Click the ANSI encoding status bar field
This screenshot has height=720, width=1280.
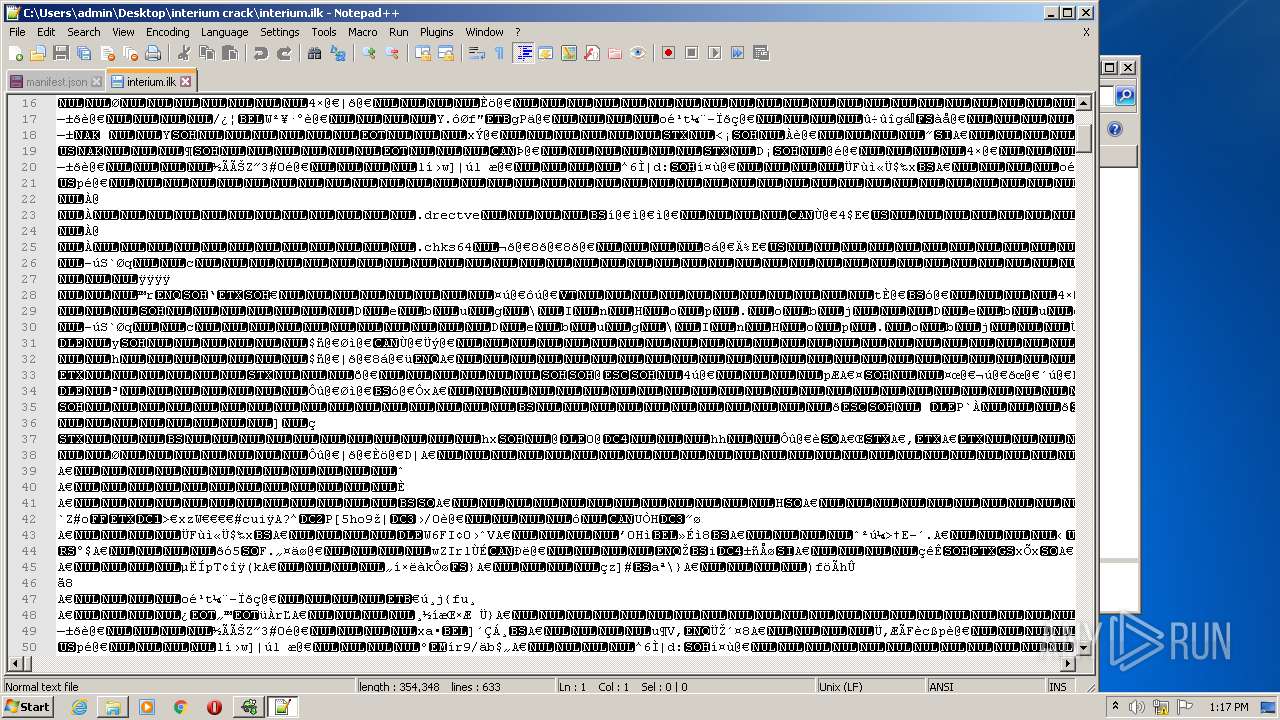click(x=985, y=687)
